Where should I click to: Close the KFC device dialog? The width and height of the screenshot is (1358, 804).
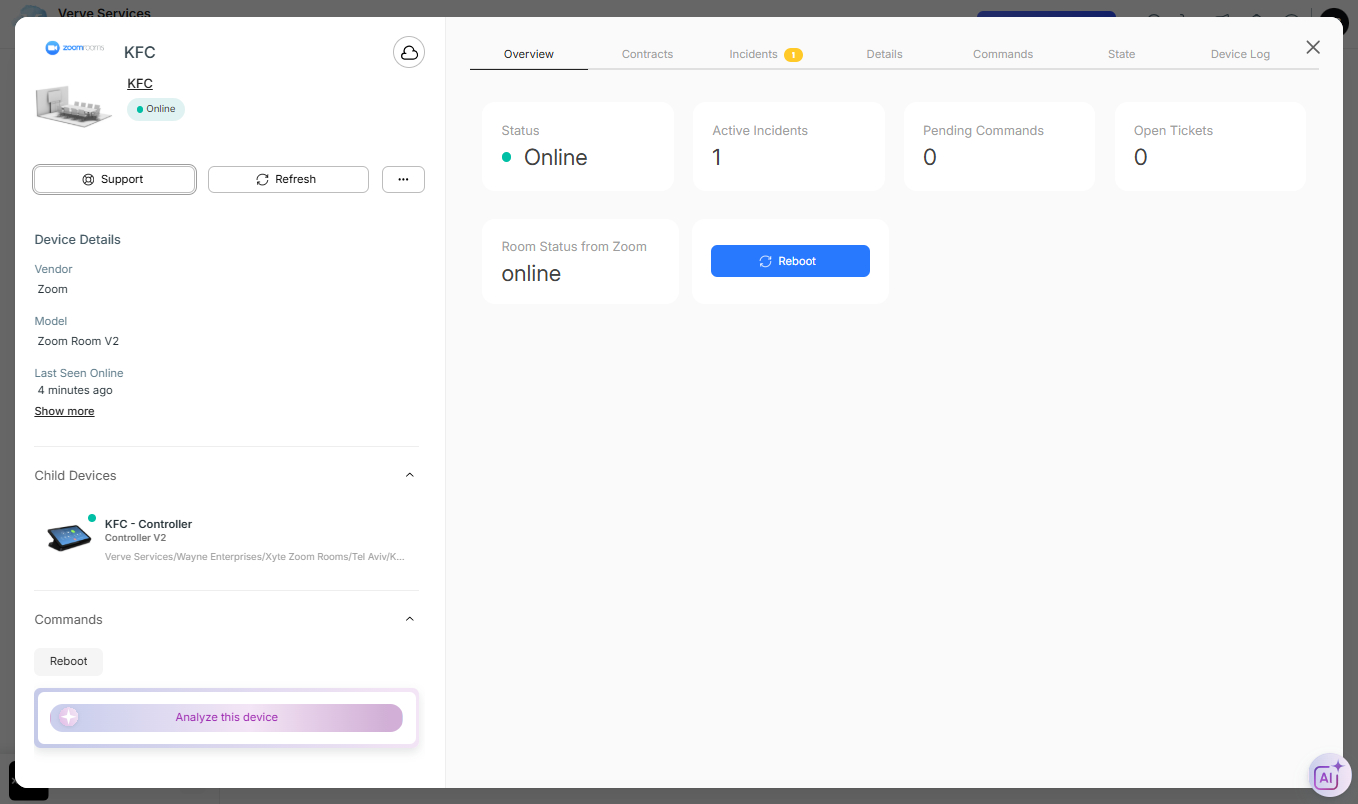[1313, 47]
